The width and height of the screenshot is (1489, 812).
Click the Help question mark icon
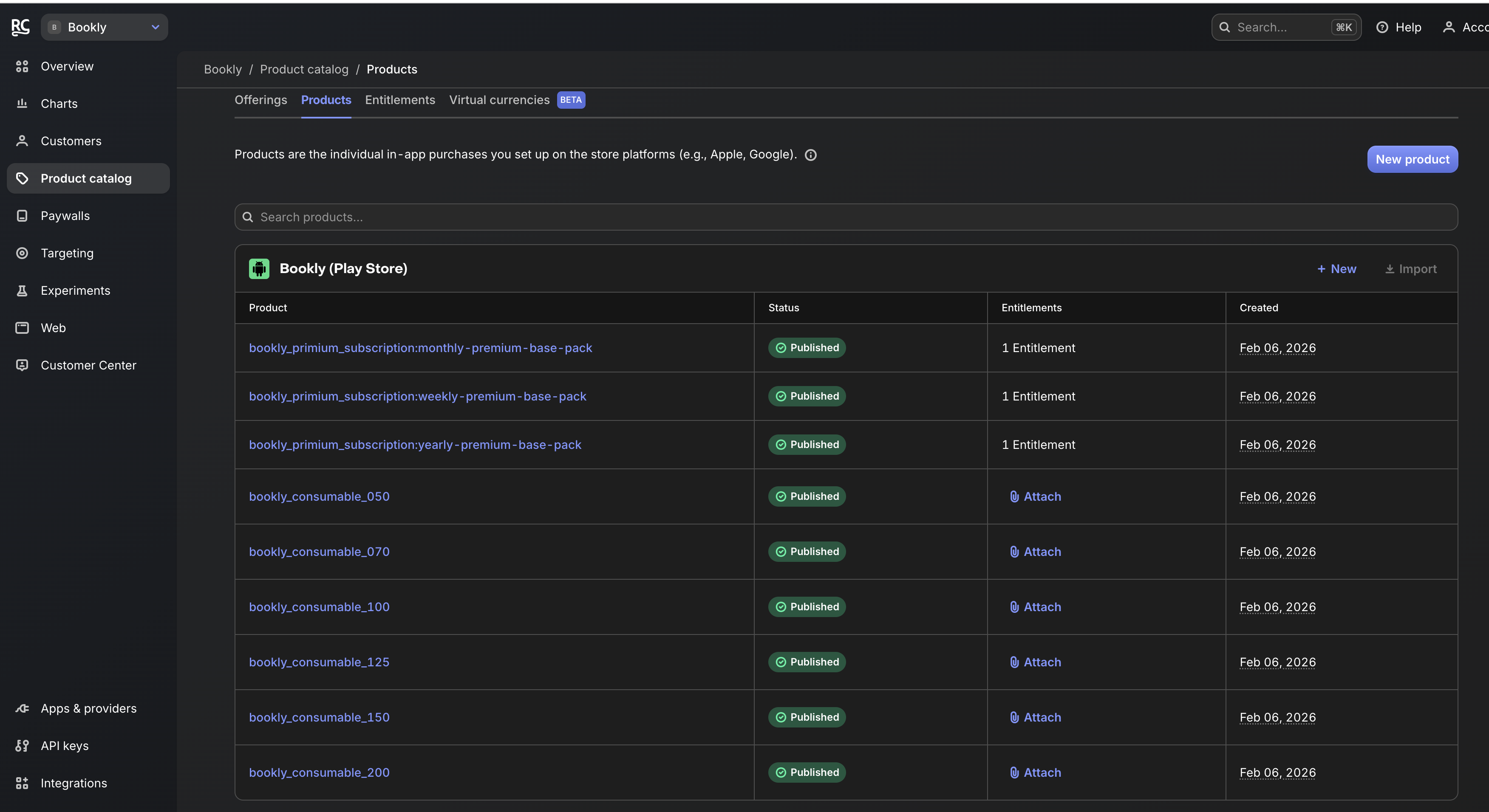(x=1382, y=27)
